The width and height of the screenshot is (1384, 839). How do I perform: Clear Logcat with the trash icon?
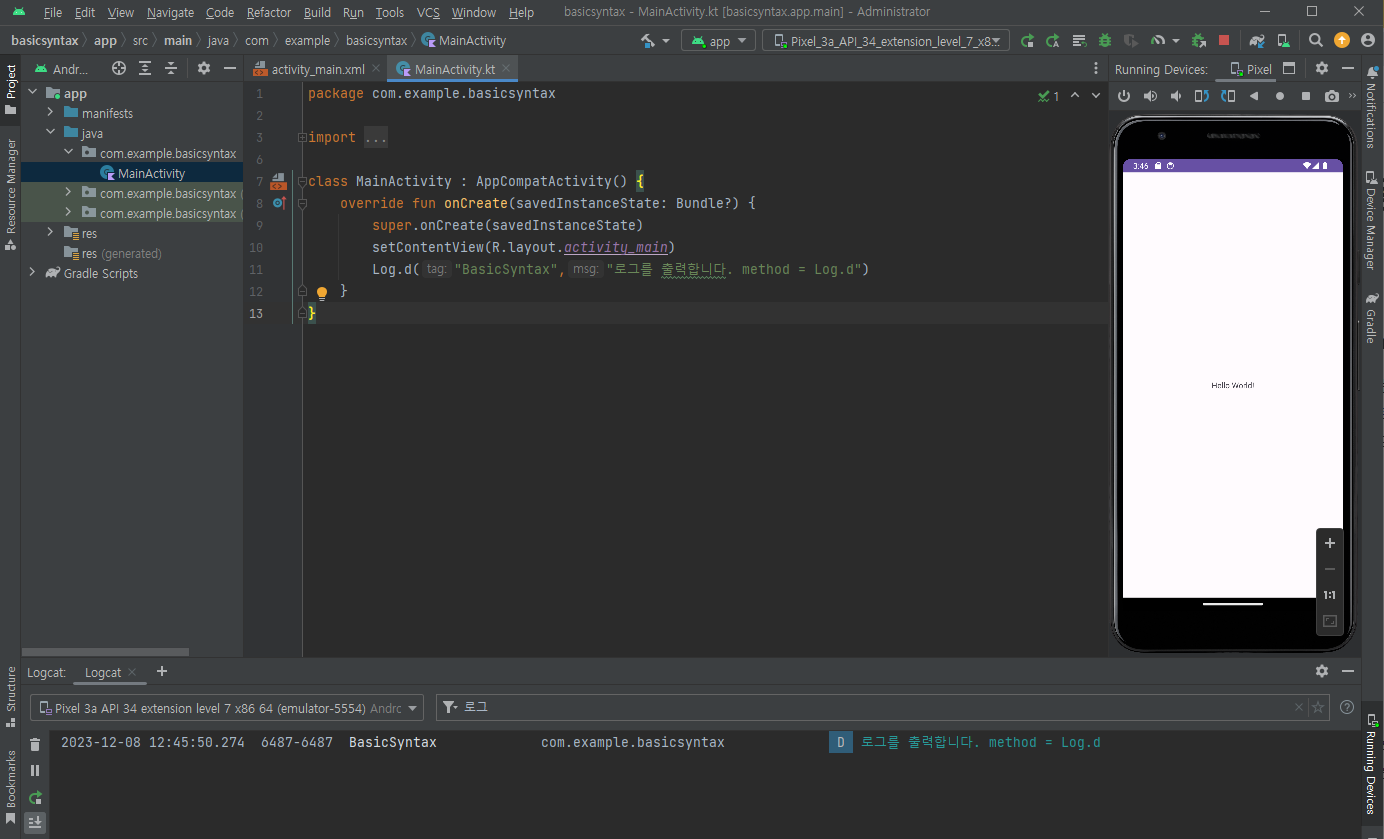coord(35,744)
